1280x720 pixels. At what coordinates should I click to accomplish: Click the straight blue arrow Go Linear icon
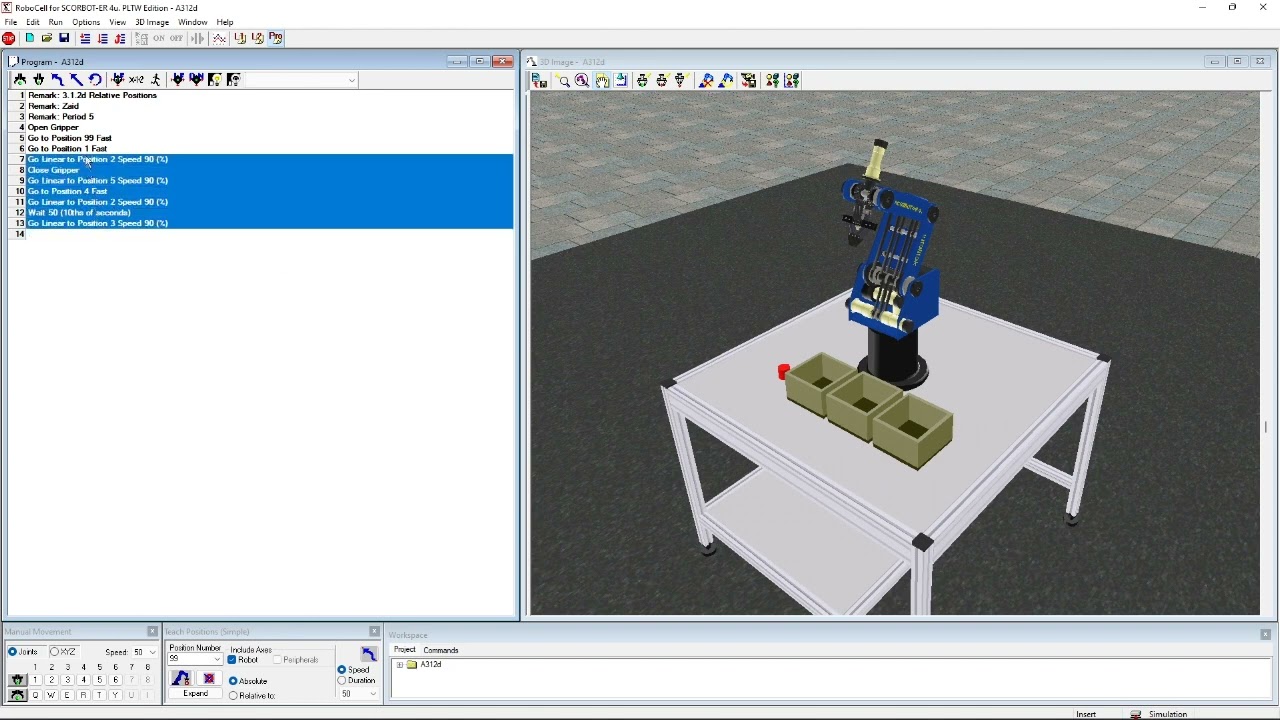point(76,80)
